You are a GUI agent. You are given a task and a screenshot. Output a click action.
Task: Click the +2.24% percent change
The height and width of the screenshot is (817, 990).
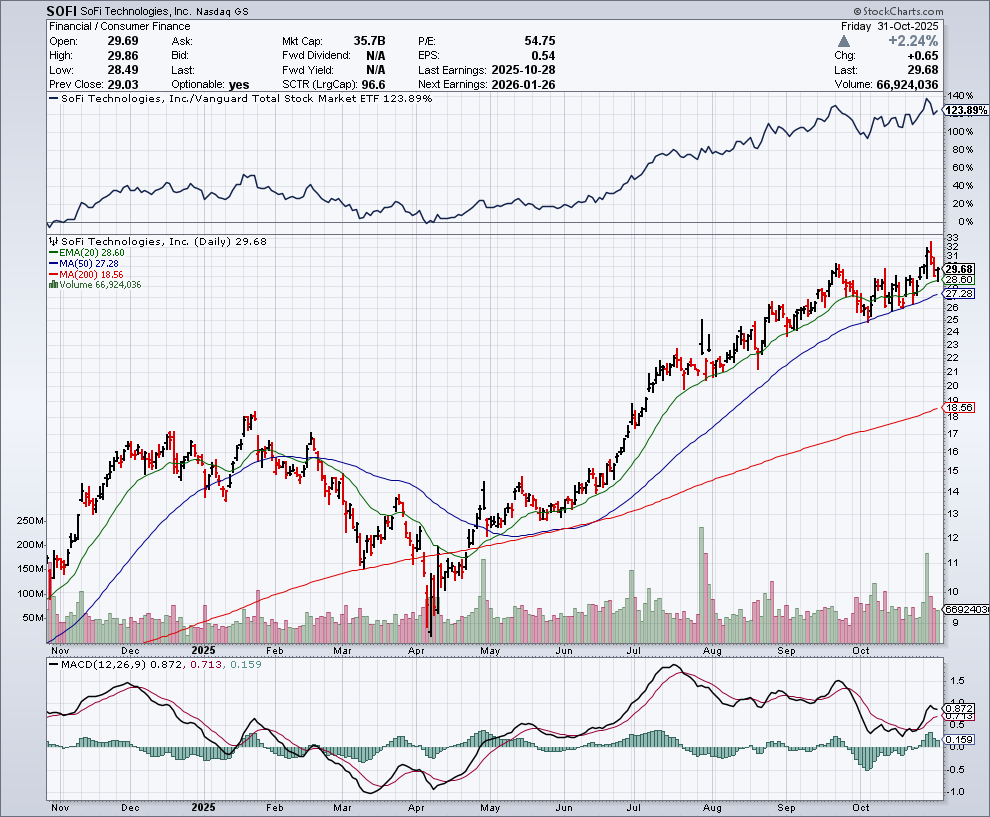(913, 41)
